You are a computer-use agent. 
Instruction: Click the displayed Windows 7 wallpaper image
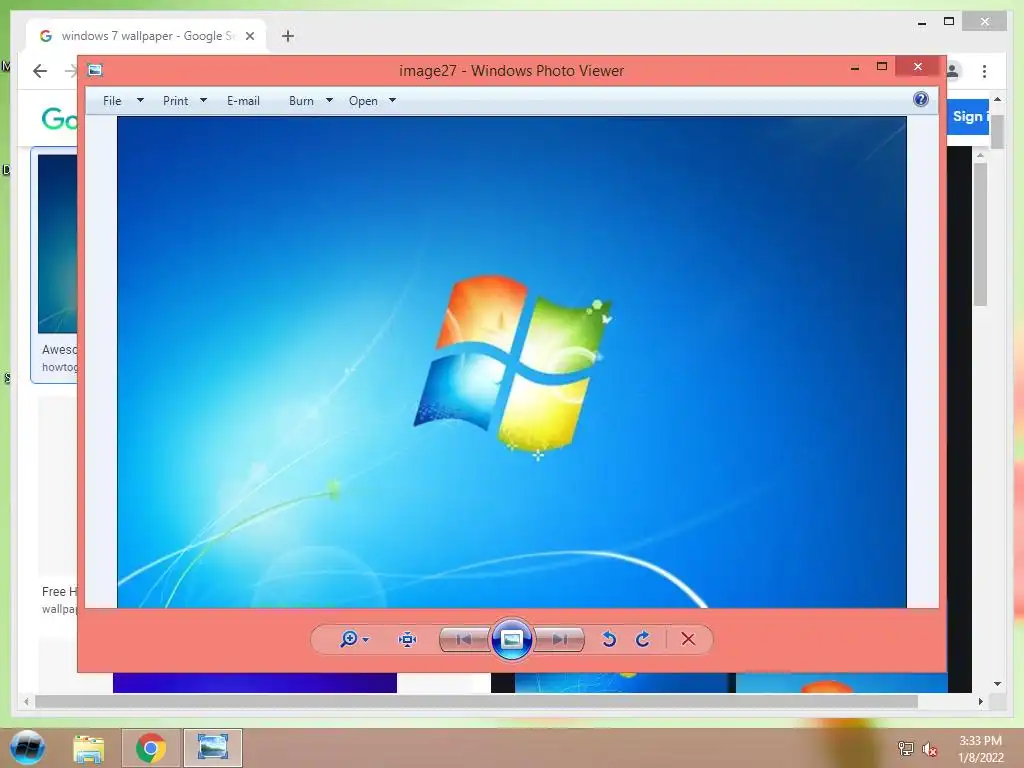[511, 362]
